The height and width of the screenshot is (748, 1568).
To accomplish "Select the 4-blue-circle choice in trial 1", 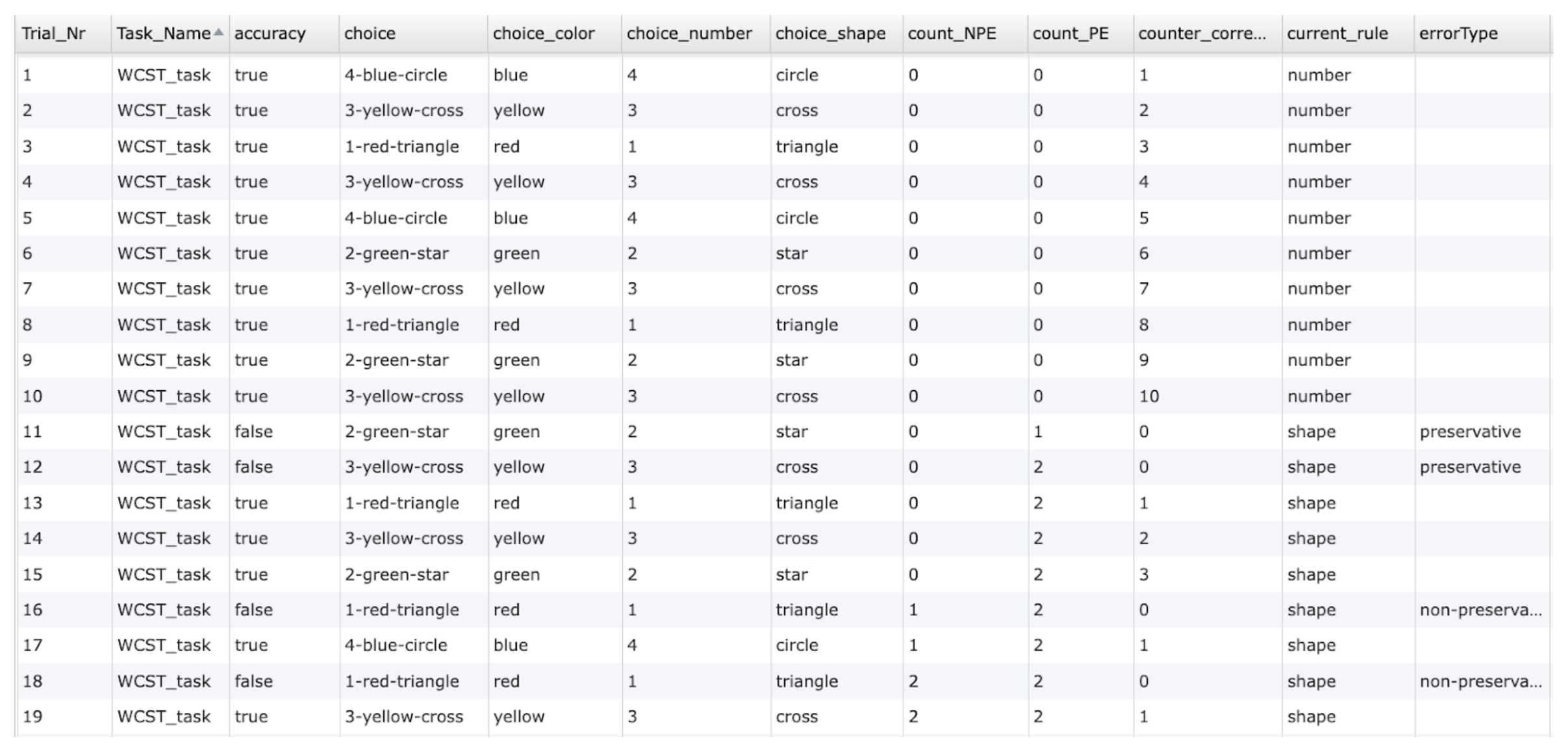I will pos(396,74).
